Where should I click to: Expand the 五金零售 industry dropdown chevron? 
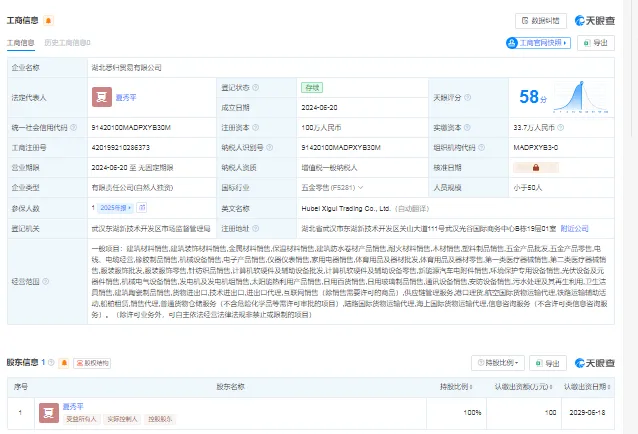(x=361, y=188)
